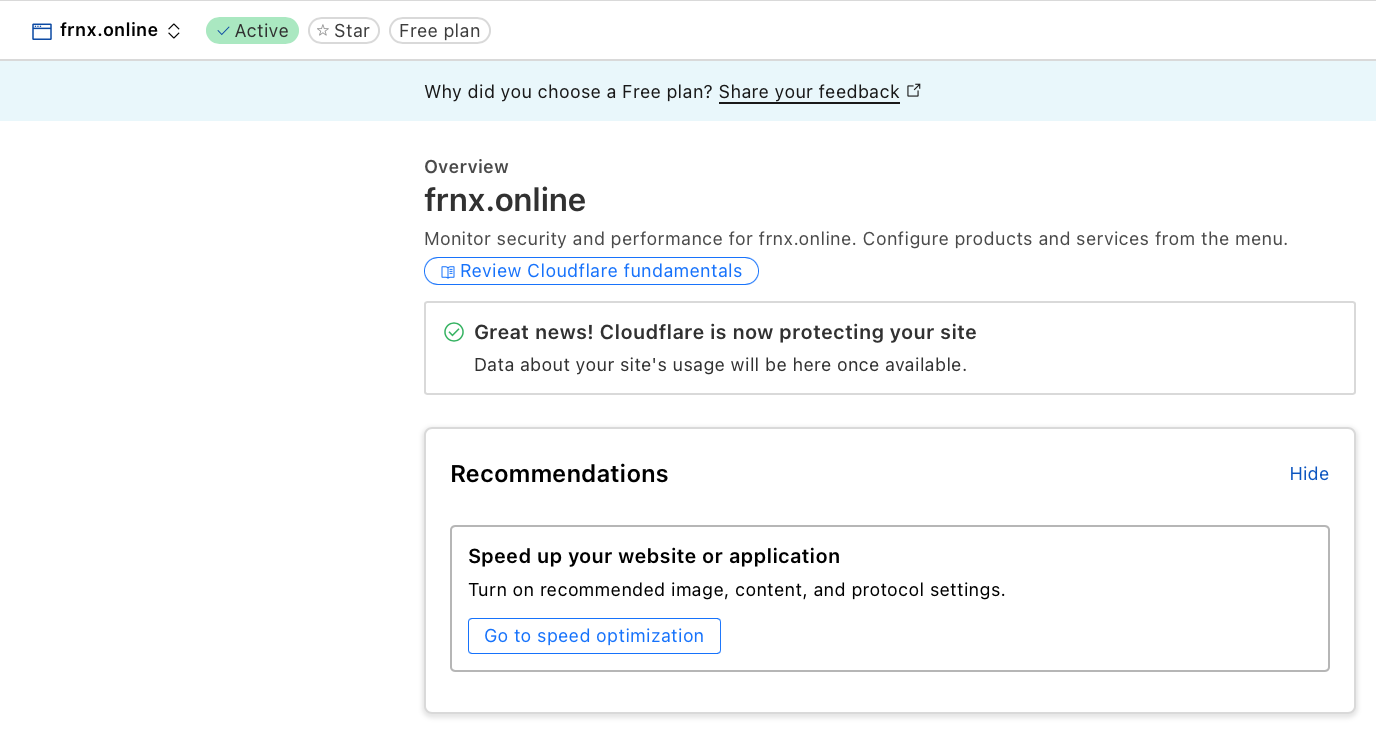Click the Recommendations heading
Image resolution: width=1376 pixels, height=736 pixels.
559,474
